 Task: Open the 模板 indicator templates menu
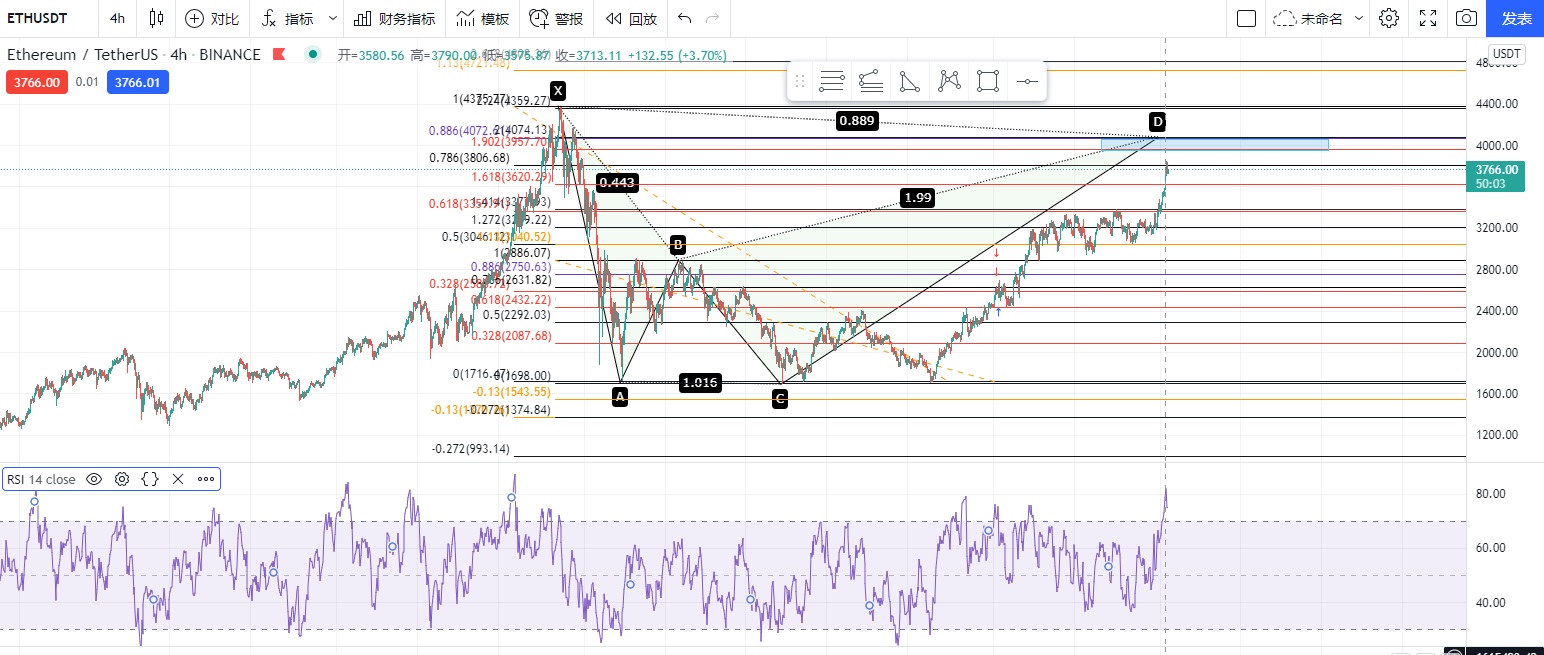[x=482, y=18]
